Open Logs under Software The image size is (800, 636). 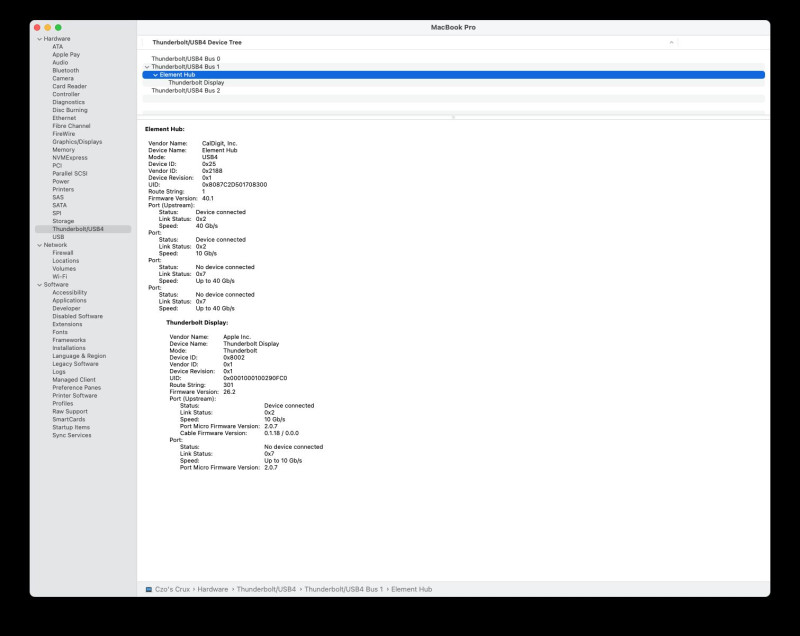(x=59, y=372)
